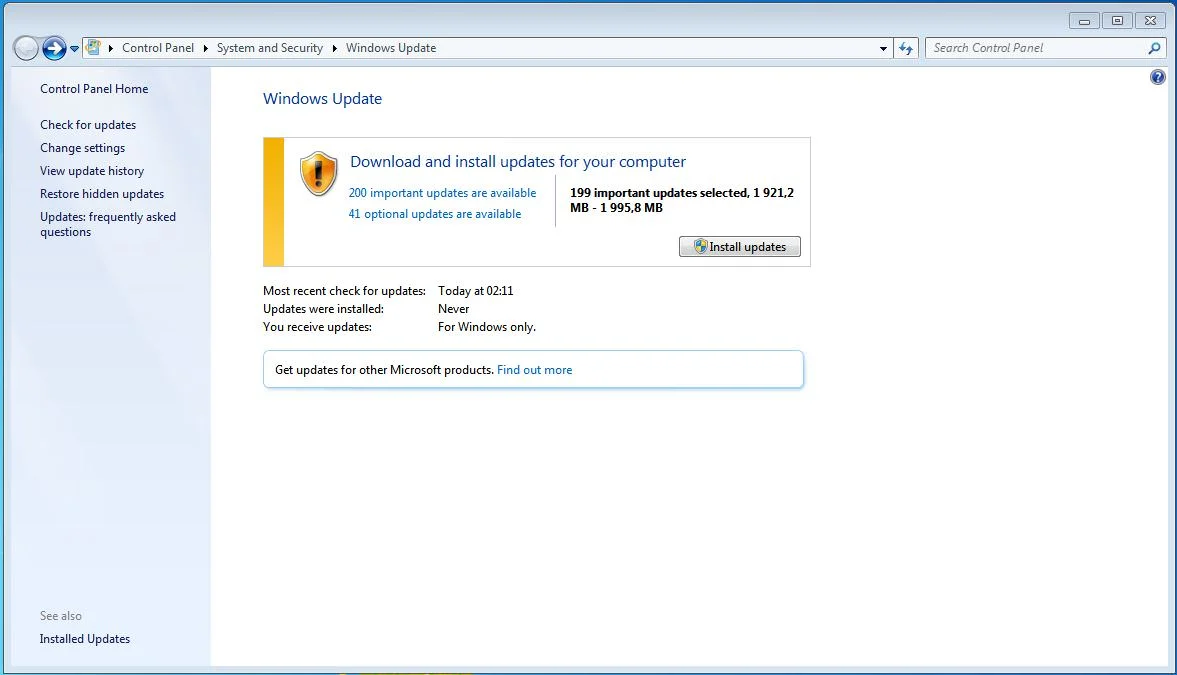Expand the arrow after Control Panel breadcrumb
The image size is (1177, 675).
pyautogui.click(x=206, y=48)
